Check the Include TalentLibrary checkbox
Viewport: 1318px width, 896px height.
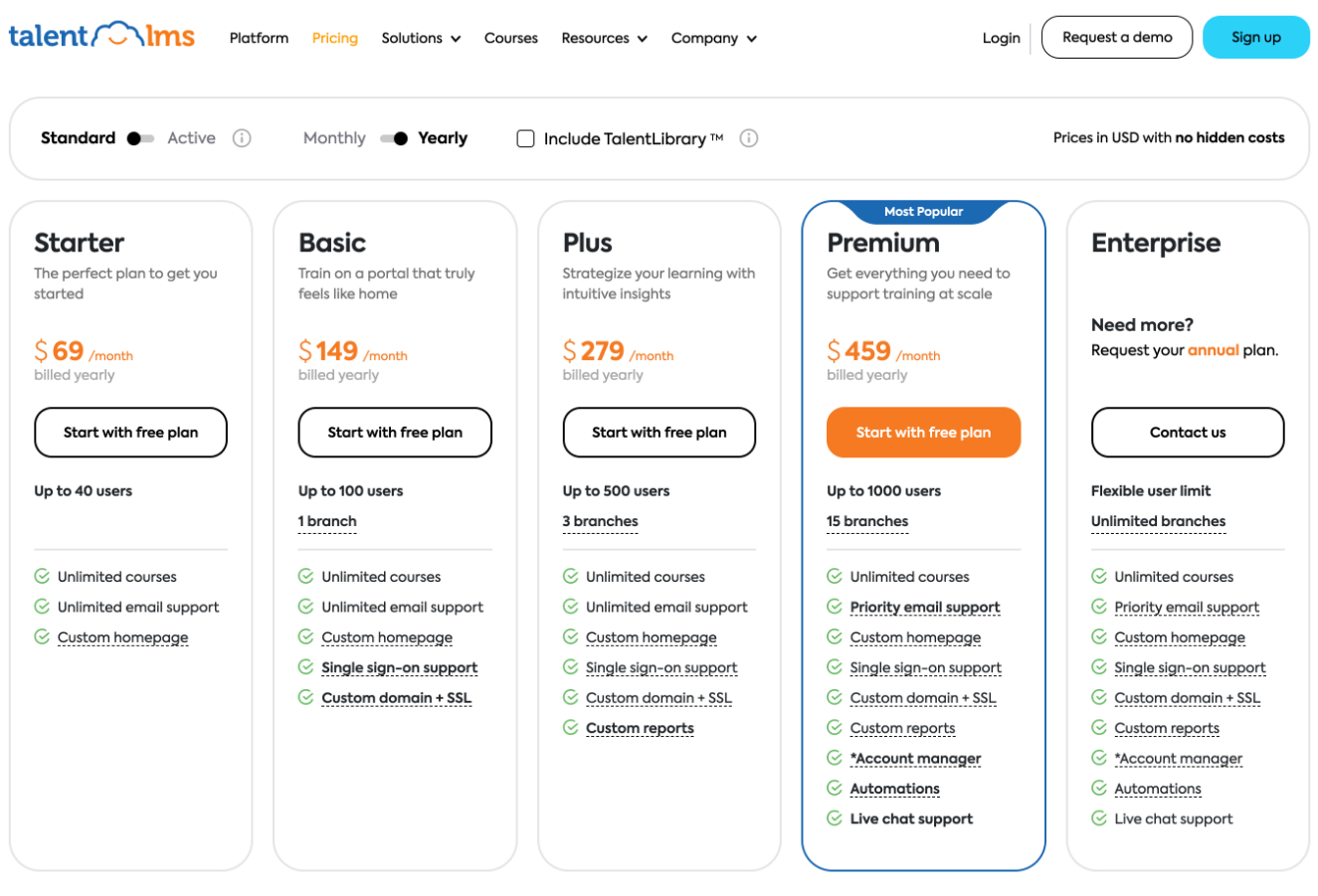[x=525, y=138]
